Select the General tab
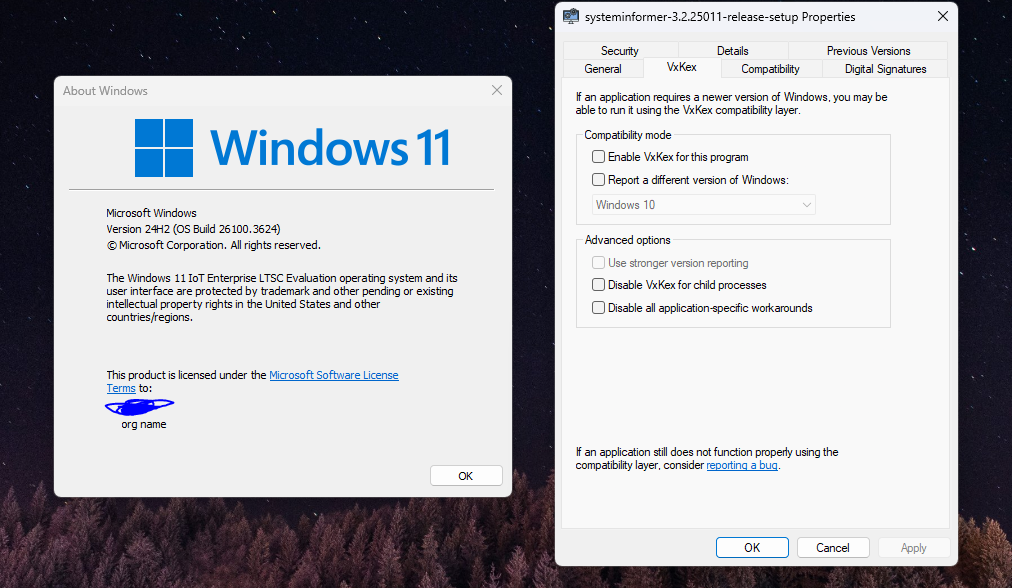 pyautogui.click(x=603, y=68)
